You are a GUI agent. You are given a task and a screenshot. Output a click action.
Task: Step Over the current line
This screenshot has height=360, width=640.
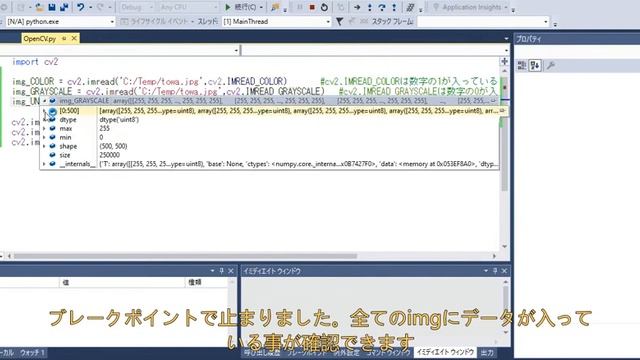[382, 7]
